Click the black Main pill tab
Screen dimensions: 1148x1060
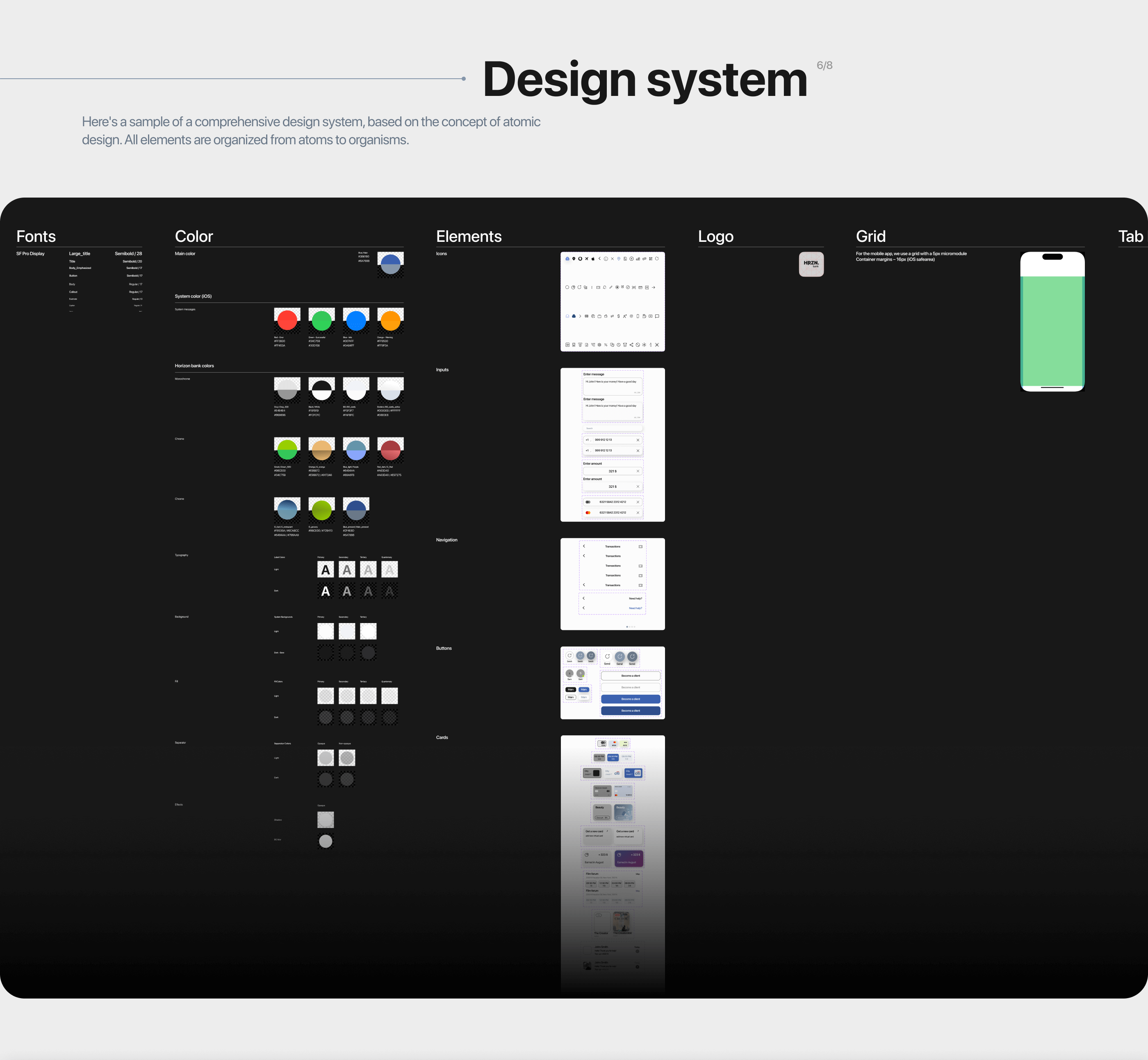tap(571, 689)
